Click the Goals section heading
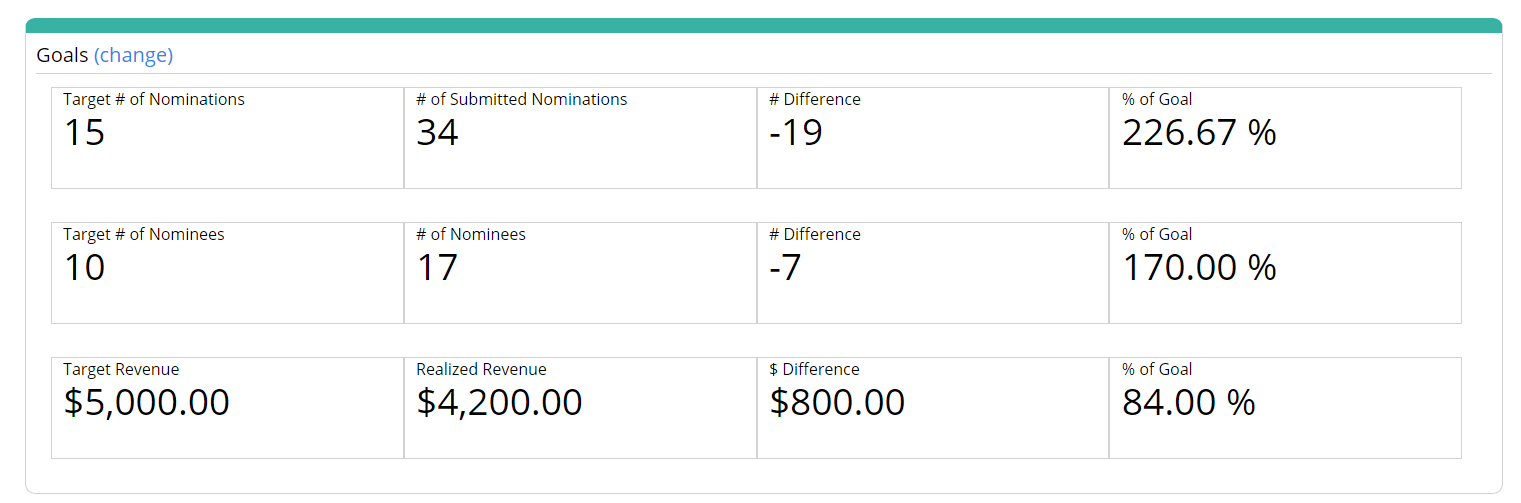The height and width of the screenshot is (503, 1521). pos(62,55)
